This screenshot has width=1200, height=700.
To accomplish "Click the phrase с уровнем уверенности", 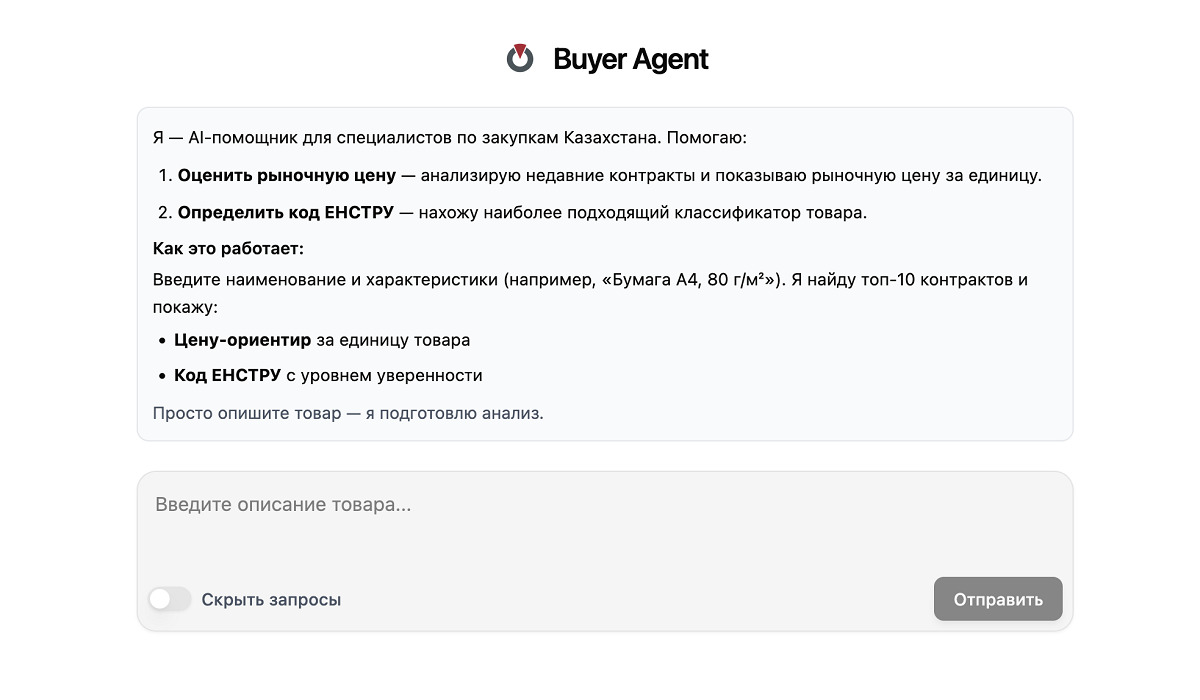I will click(x=384, y=376).
